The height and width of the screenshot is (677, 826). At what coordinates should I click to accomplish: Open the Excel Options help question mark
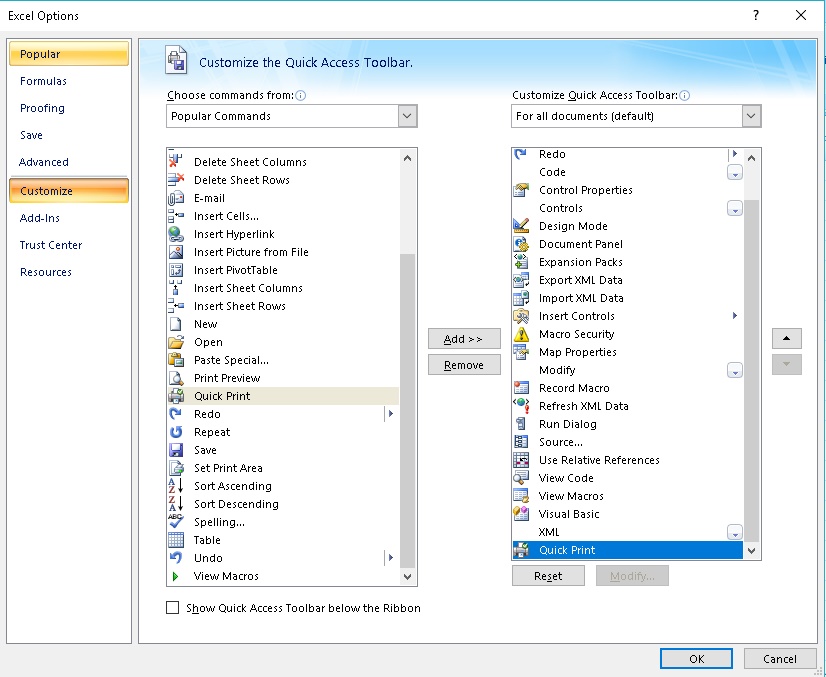pyautogui.click(x=756, y=15)
